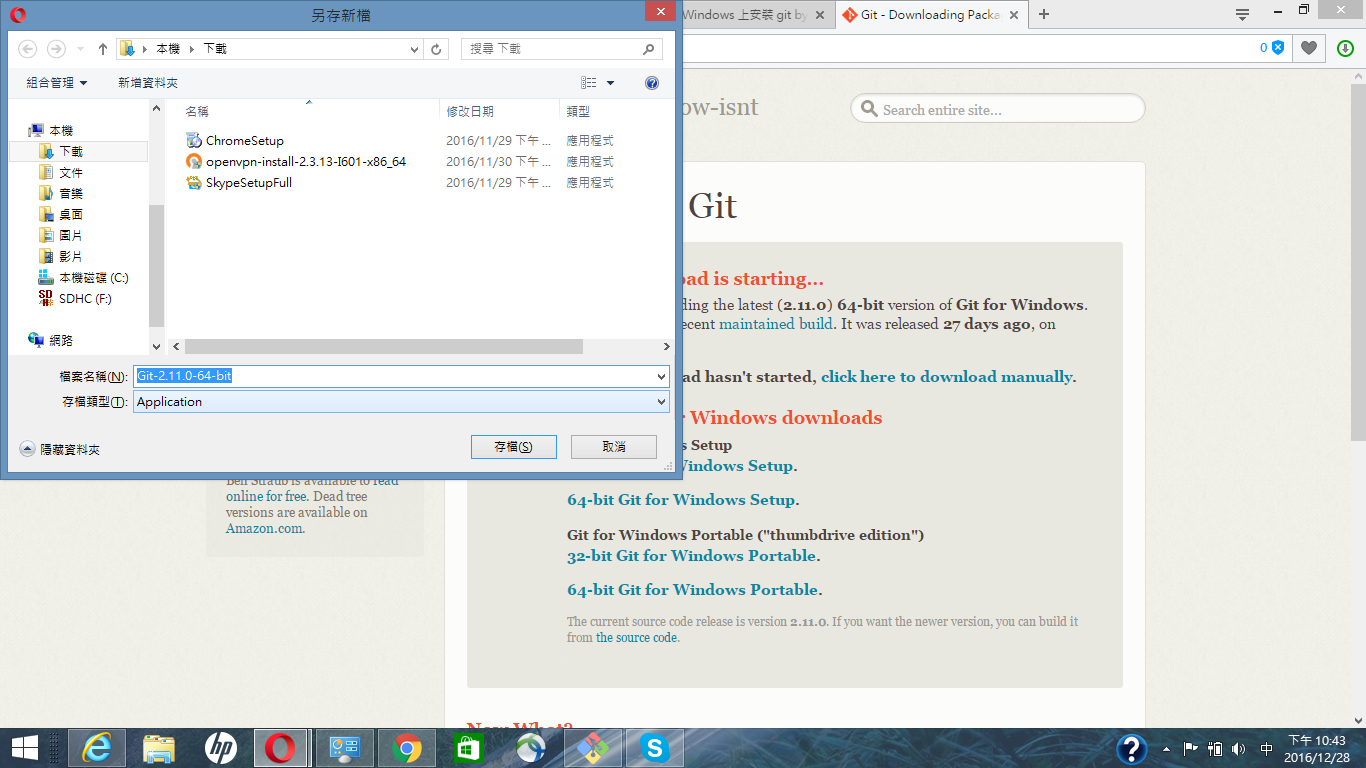Click the 'Search entire site' field
This screenshot has width=1366, height=768.
[x=998, y=109]
